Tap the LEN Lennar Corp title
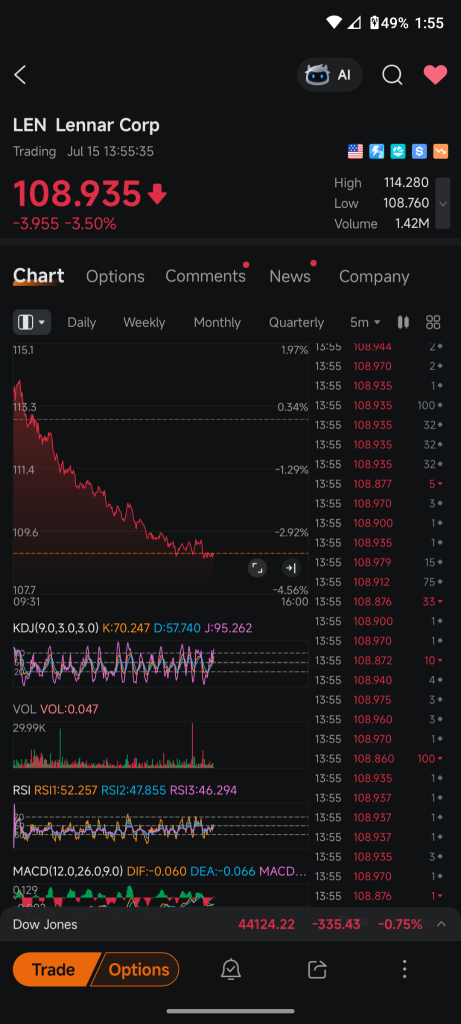The width and height of the screenshot is (461, 1024). click(x=86, y=125)
